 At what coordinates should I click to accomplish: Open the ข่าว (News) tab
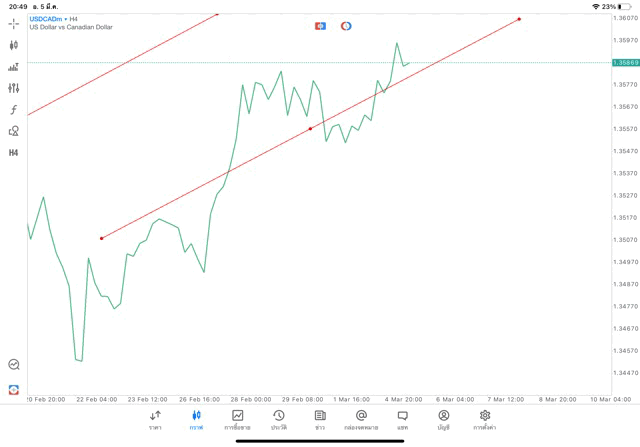click(x=319, y=419)
